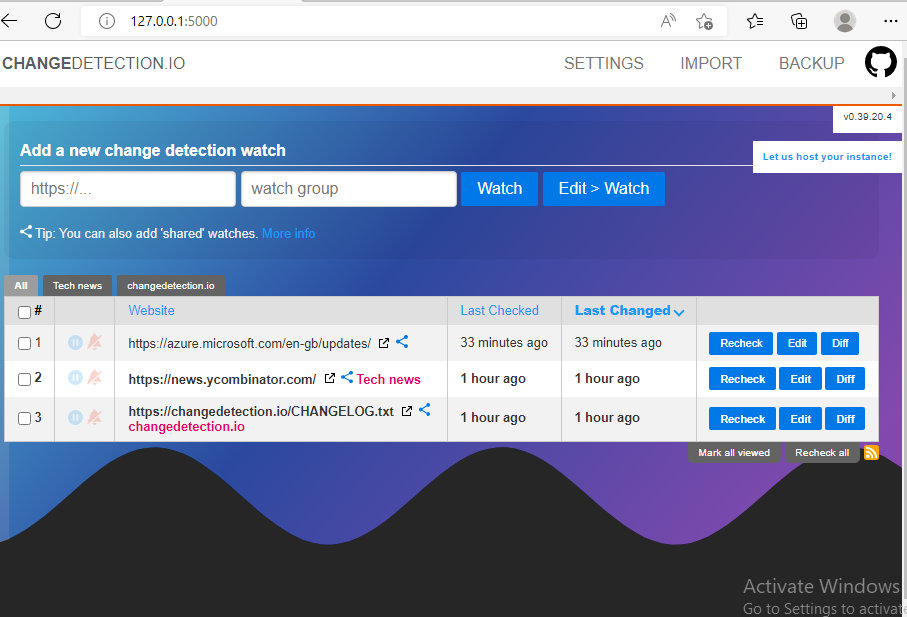Check the box for row 3
This screenshot has height=617, width=907.
(24, 419)
